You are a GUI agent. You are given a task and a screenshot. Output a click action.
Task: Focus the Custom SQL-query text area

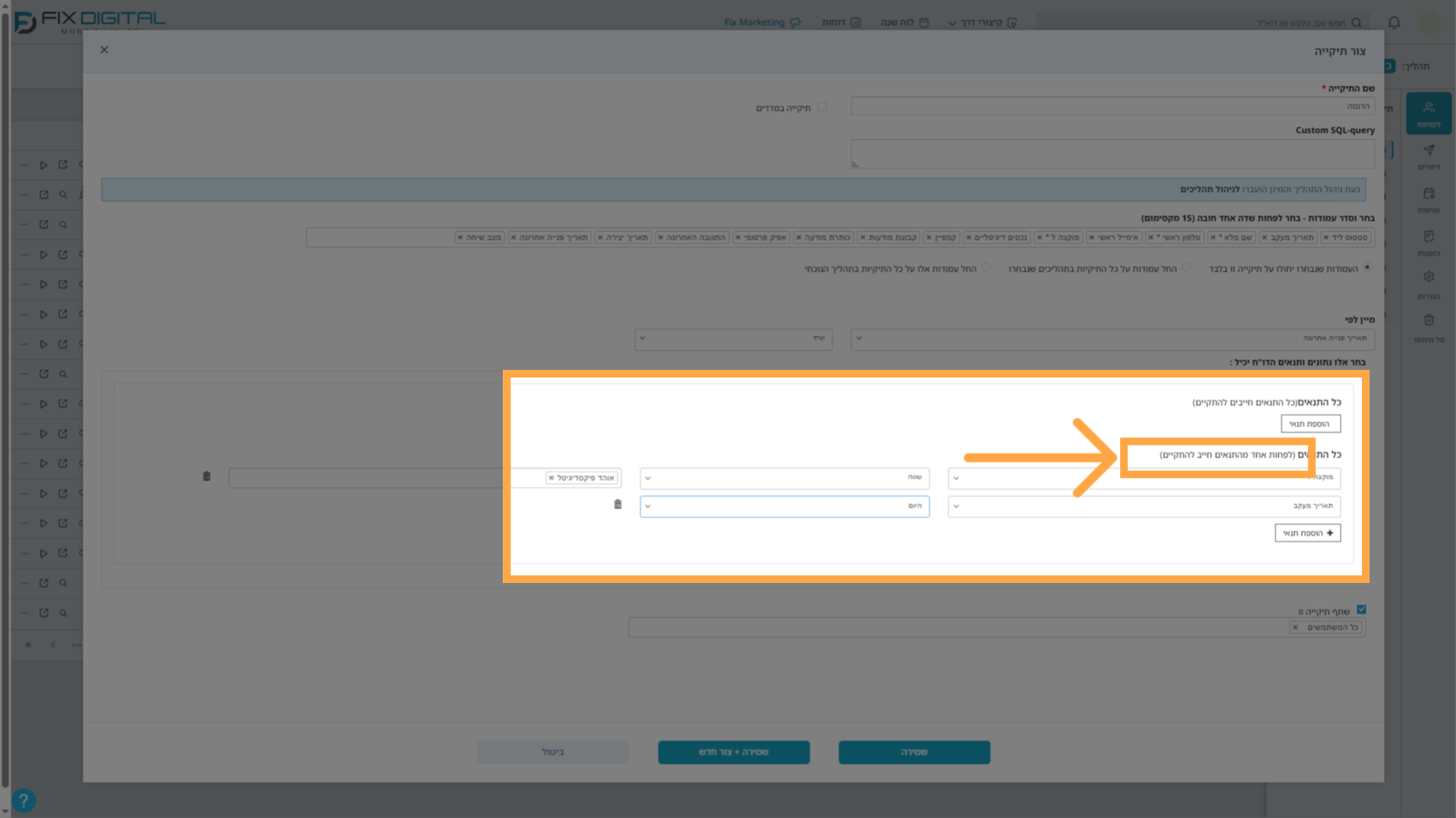click(1112, 154)
